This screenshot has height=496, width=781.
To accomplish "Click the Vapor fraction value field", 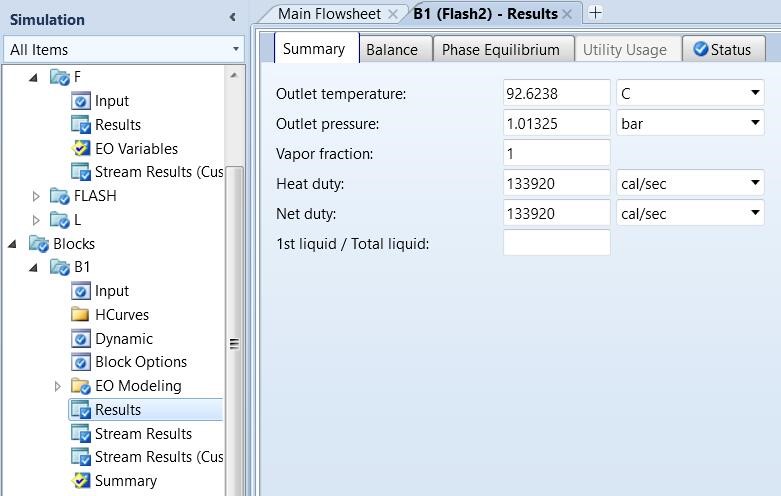I will pos(556,154).
